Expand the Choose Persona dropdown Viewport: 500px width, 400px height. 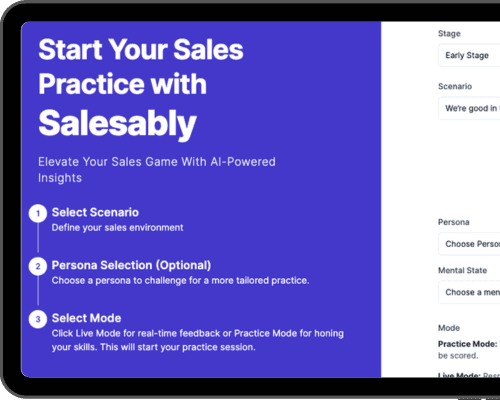[469, 244]
